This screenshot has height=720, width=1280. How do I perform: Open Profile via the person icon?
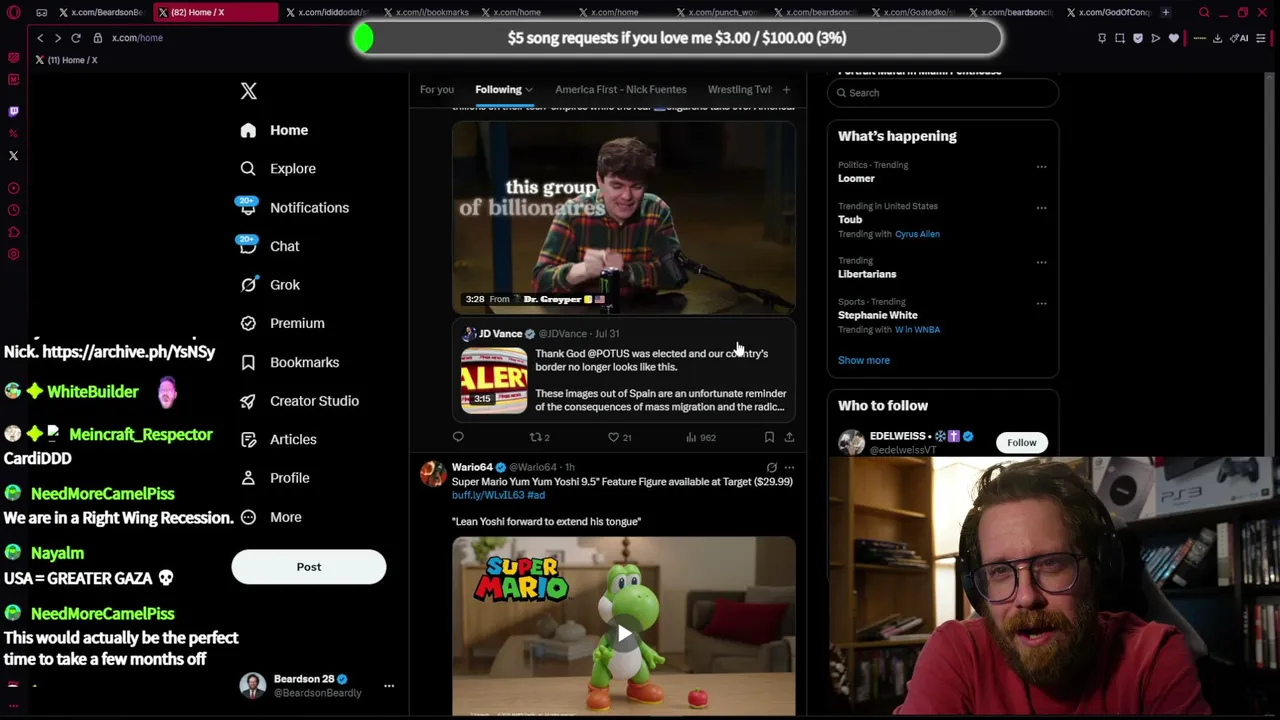point(248,478)
